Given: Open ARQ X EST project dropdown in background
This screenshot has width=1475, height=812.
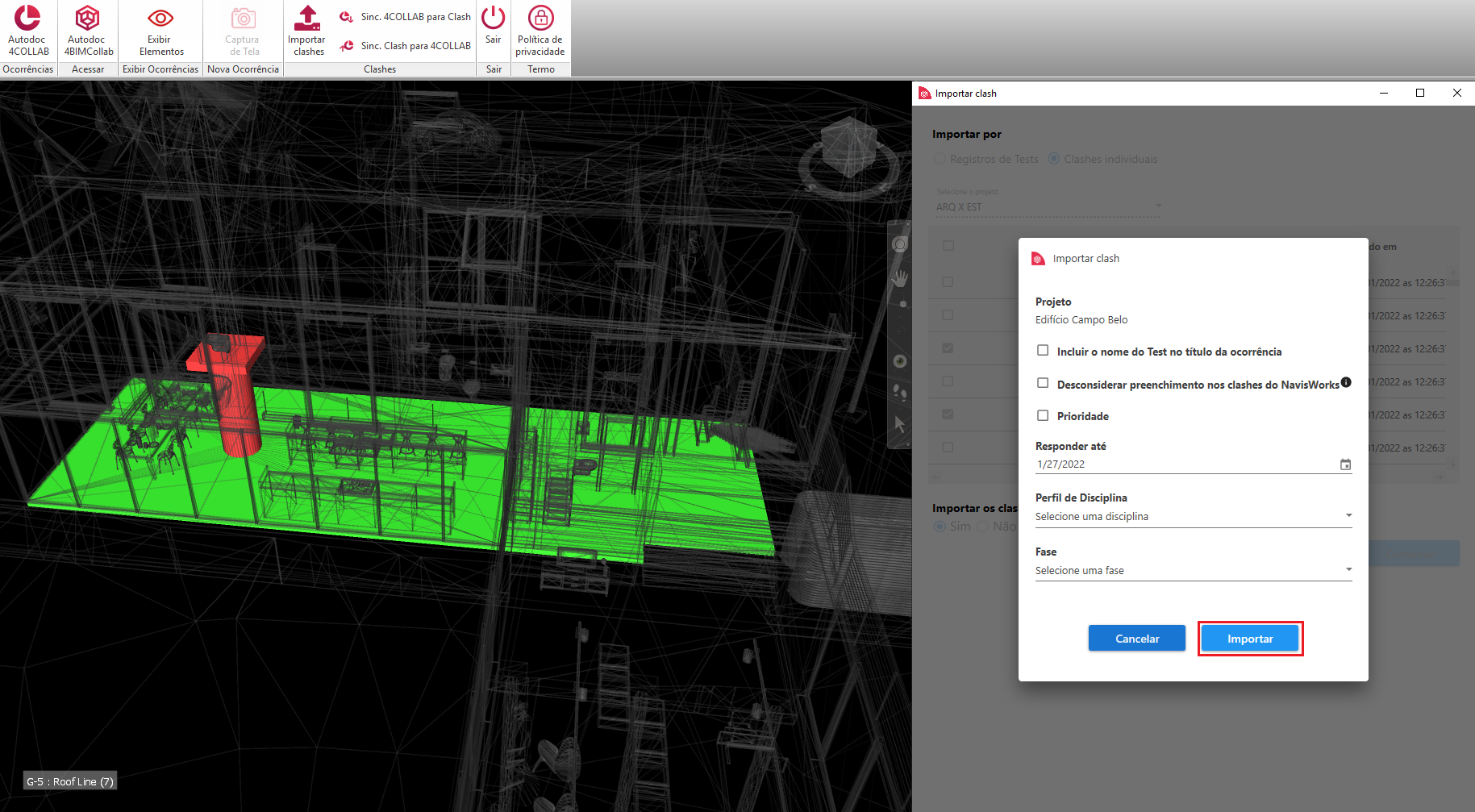Looking at the screenshot, I should [x=1048, y=207].
